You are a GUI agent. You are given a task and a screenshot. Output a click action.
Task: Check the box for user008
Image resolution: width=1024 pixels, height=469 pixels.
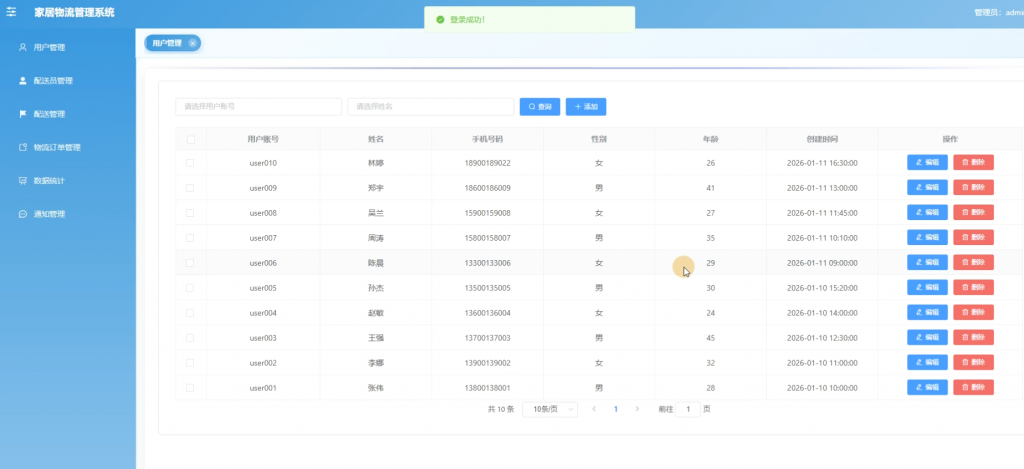click(190, 213)
